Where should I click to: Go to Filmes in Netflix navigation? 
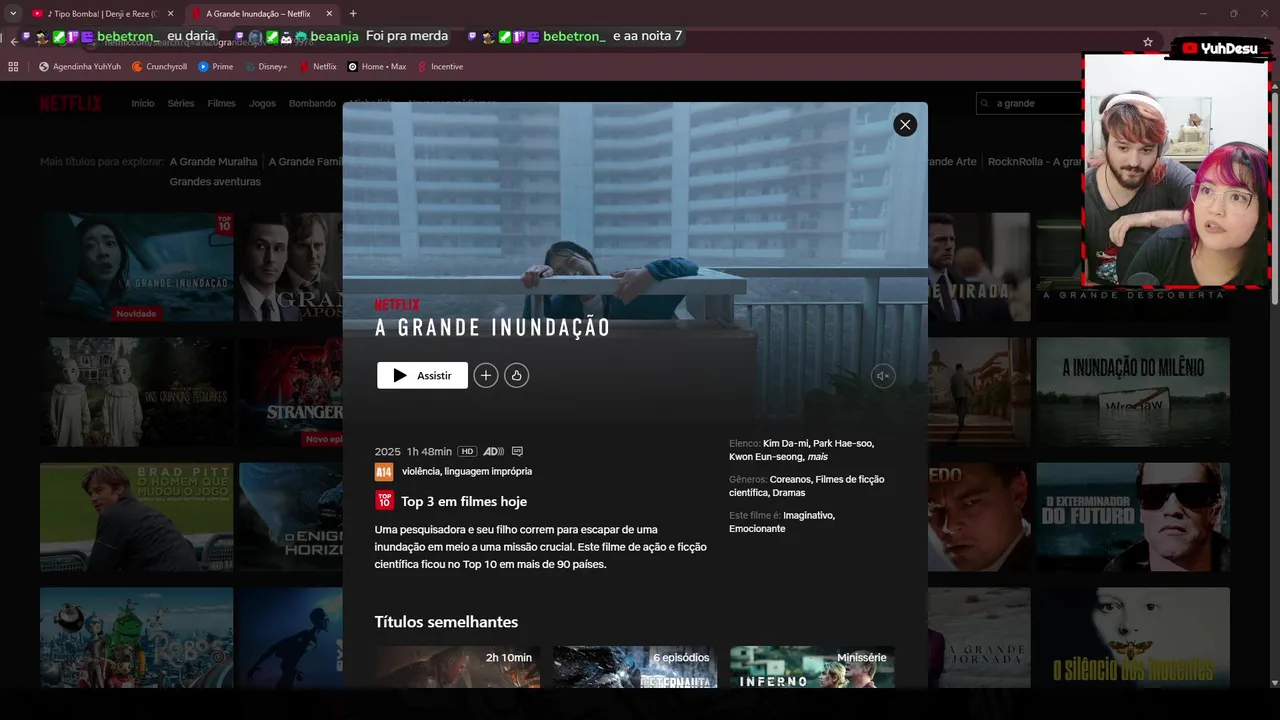[x=221, y=103]
